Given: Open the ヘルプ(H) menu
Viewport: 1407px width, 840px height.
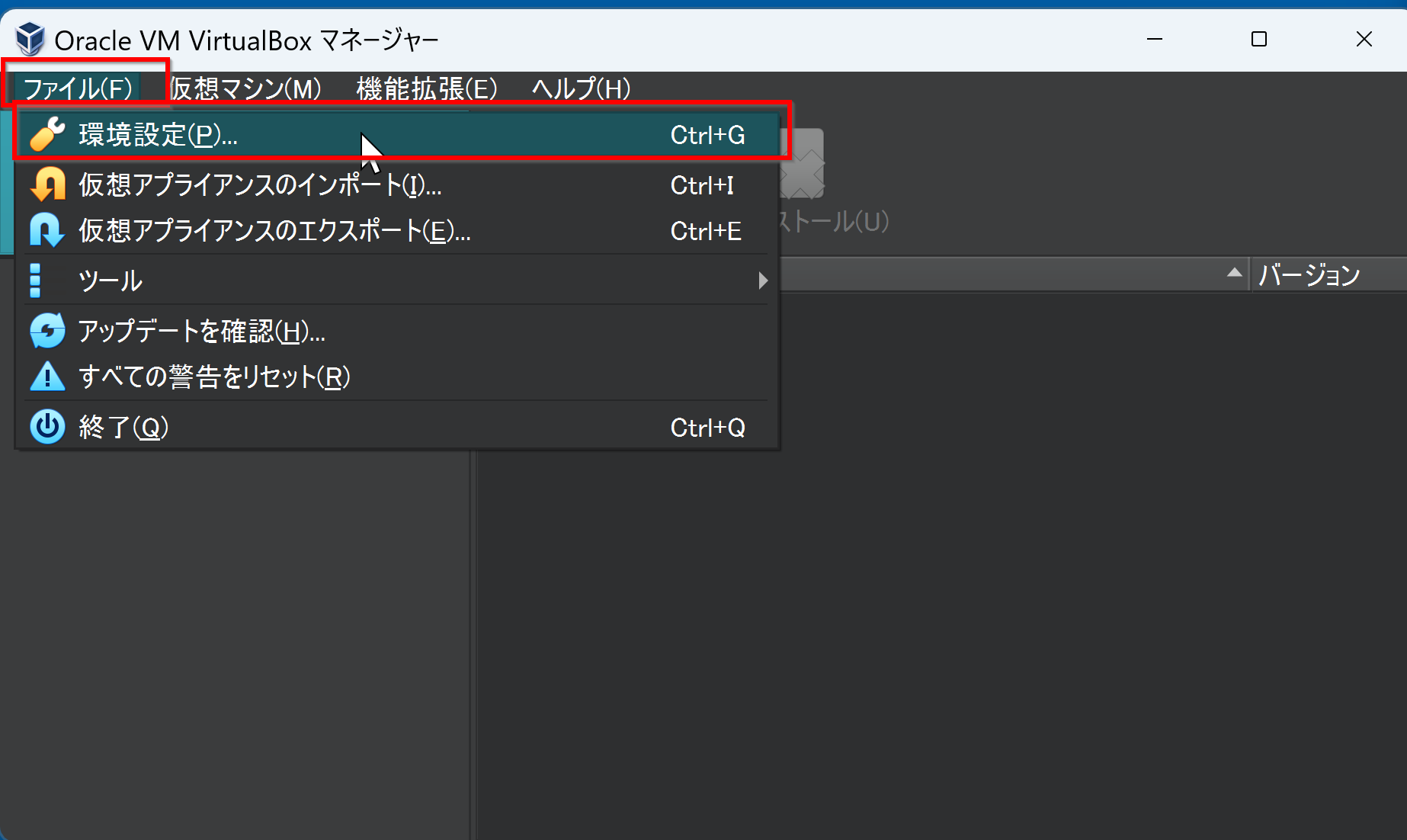Looking at the screenshot, I should coord(582,88).
